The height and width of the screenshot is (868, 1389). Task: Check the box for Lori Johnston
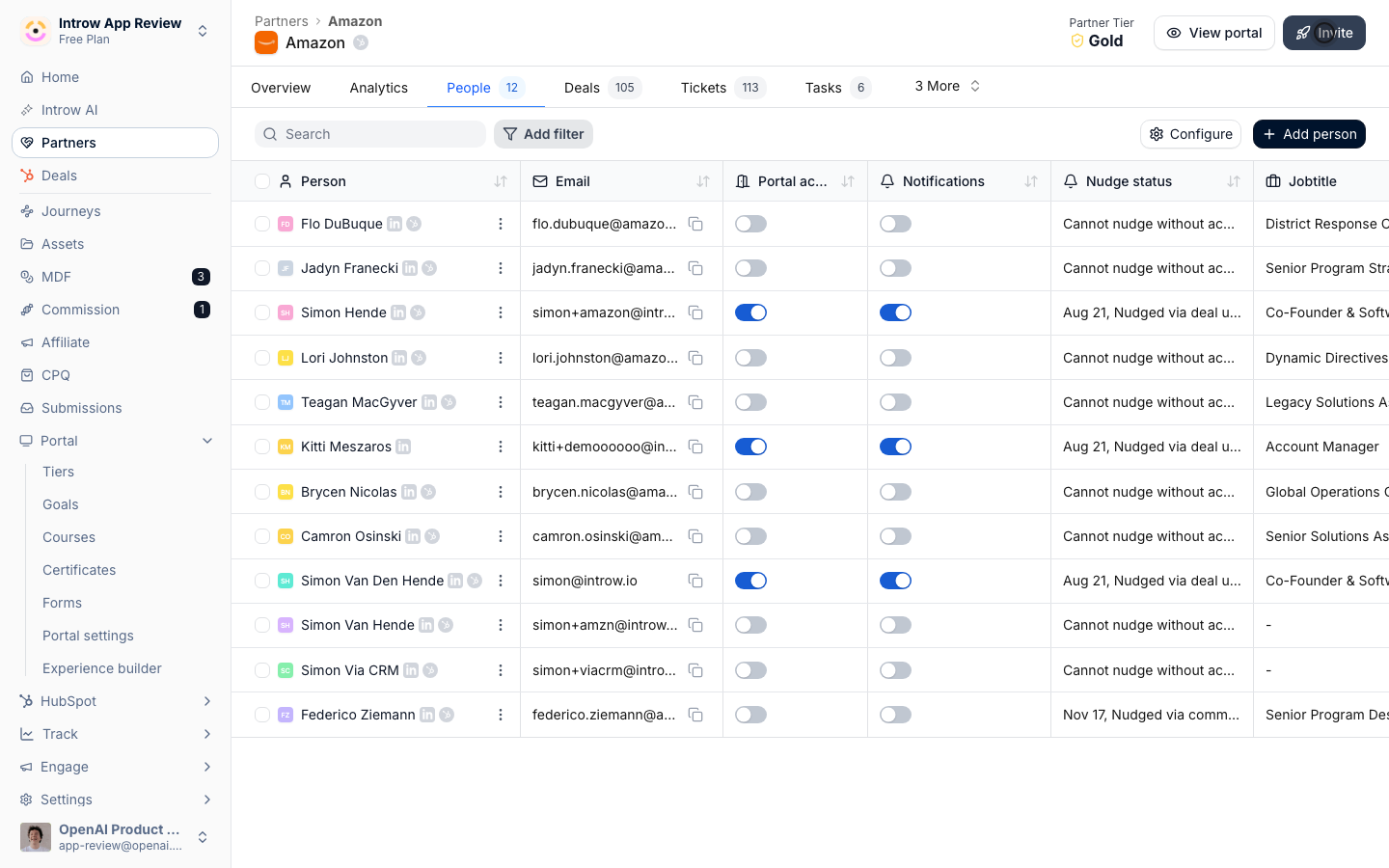coord(262,358)
